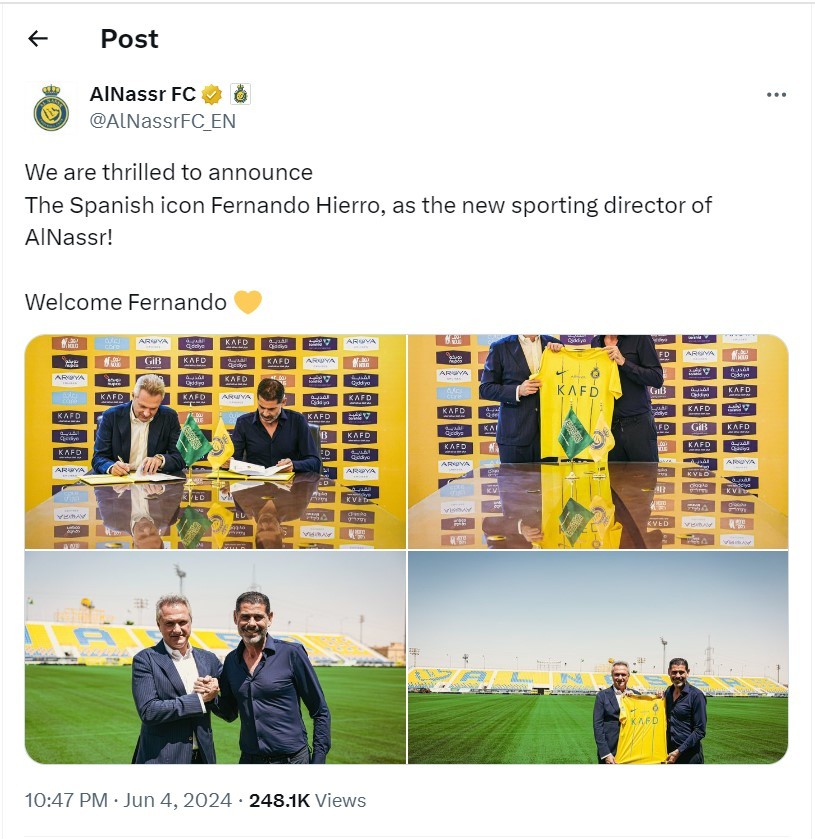Open the AlNassr FC display name

(x=142, y=95)
